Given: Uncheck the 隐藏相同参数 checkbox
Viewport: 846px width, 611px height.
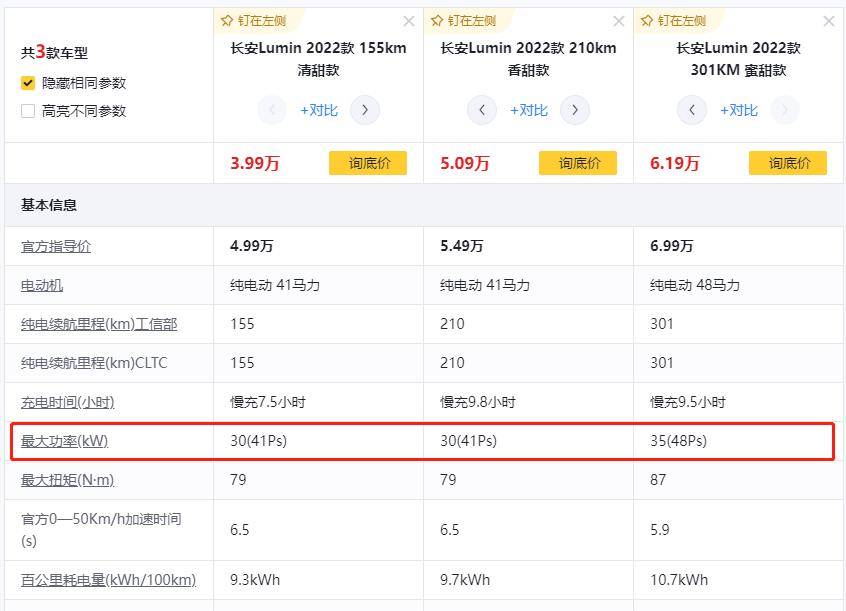Looking at the screenshot, I should 28,83.
